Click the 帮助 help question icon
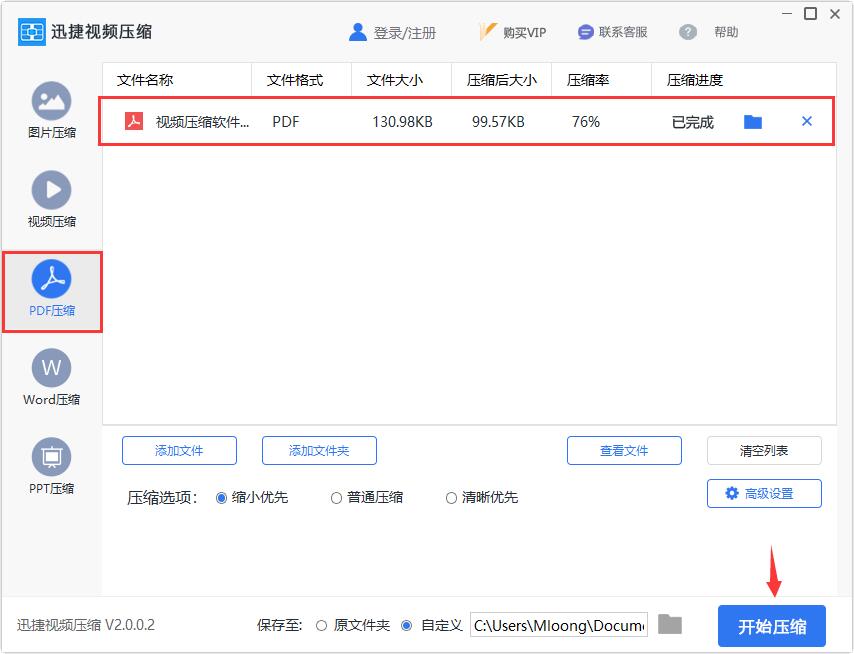Viewport: 854px width, 654px height. point(688,32)
